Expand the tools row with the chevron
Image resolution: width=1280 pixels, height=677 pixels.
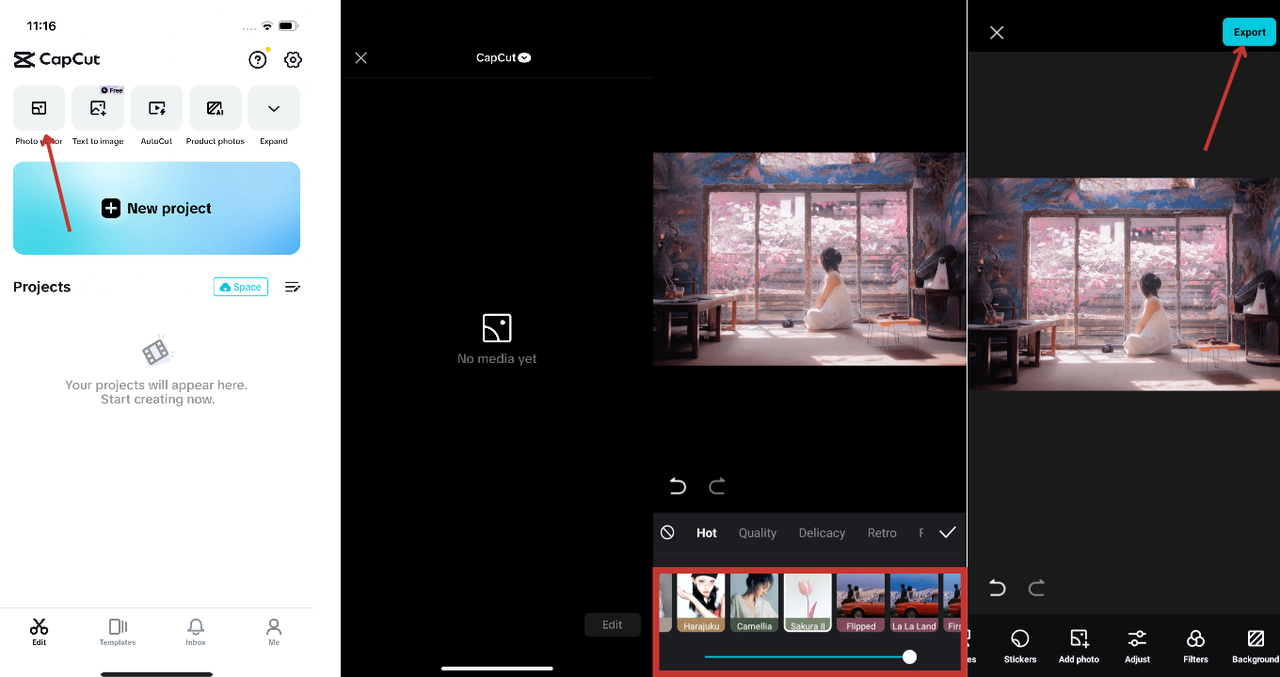click(274, 108)
